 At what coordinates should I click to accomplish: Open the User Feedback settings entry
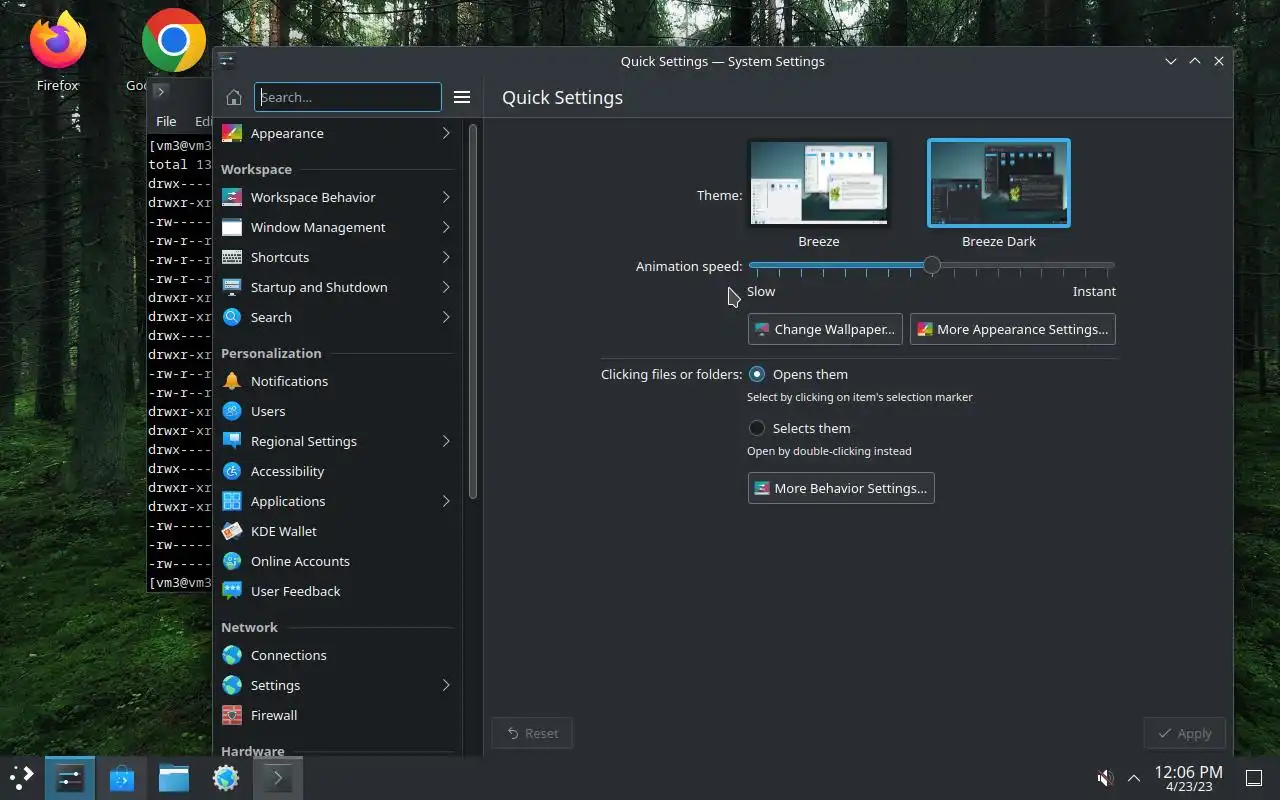(337, 591)
